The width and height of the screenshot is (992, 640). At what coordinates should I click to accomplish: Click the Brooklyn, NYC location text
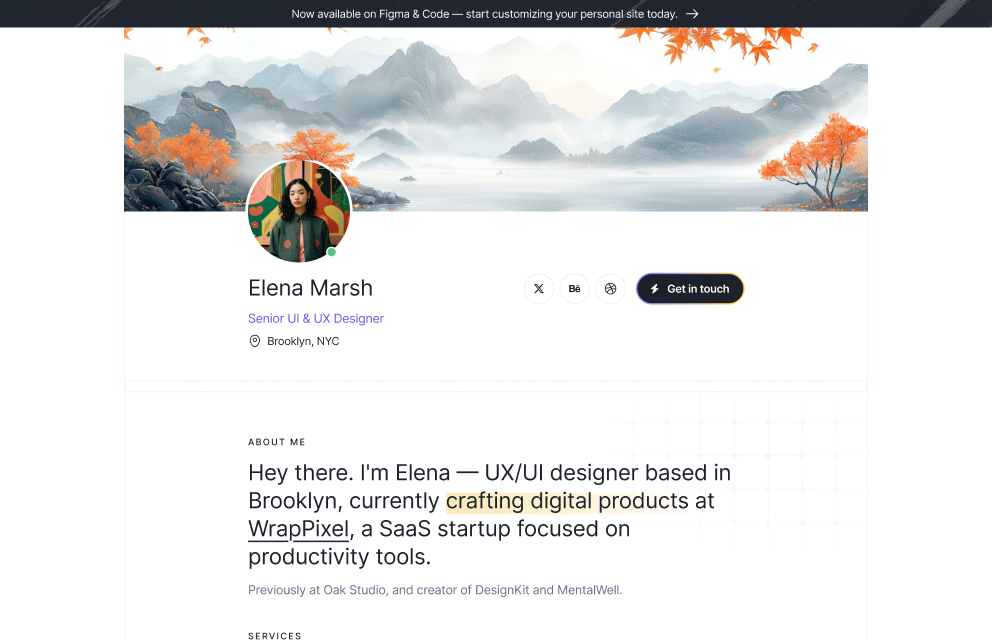click(301, 340)
